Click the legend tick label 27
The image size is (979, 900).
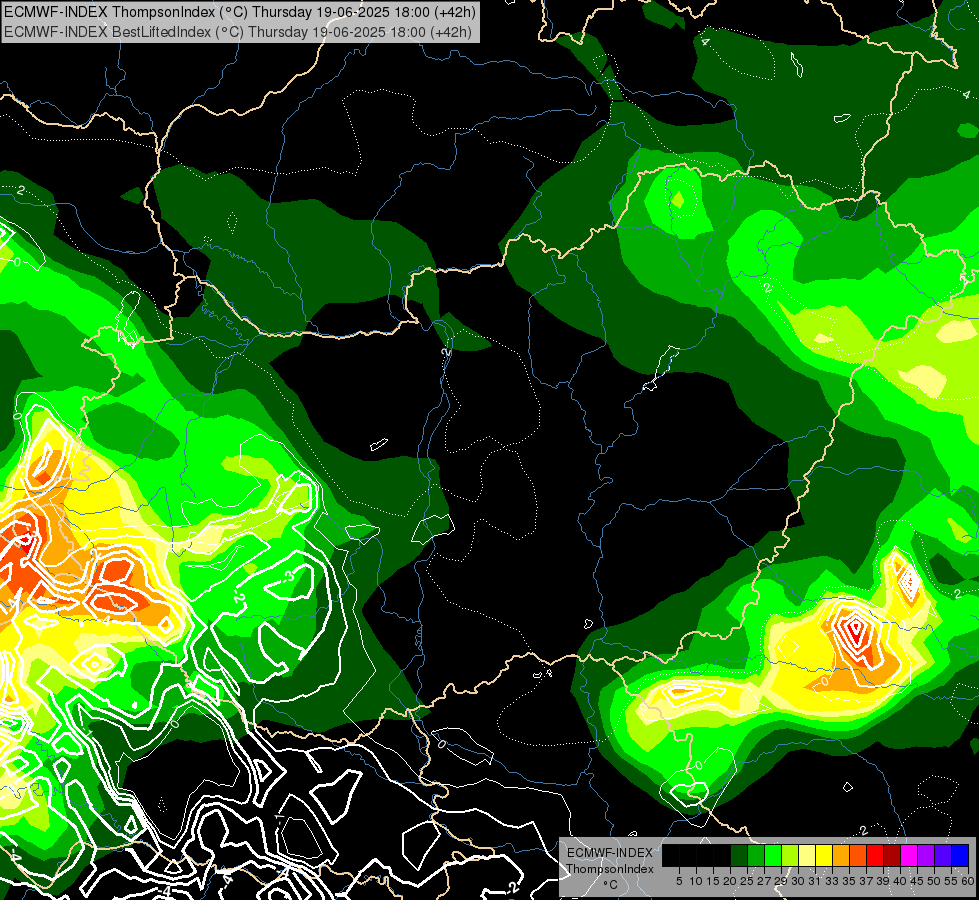pos(764,881)
